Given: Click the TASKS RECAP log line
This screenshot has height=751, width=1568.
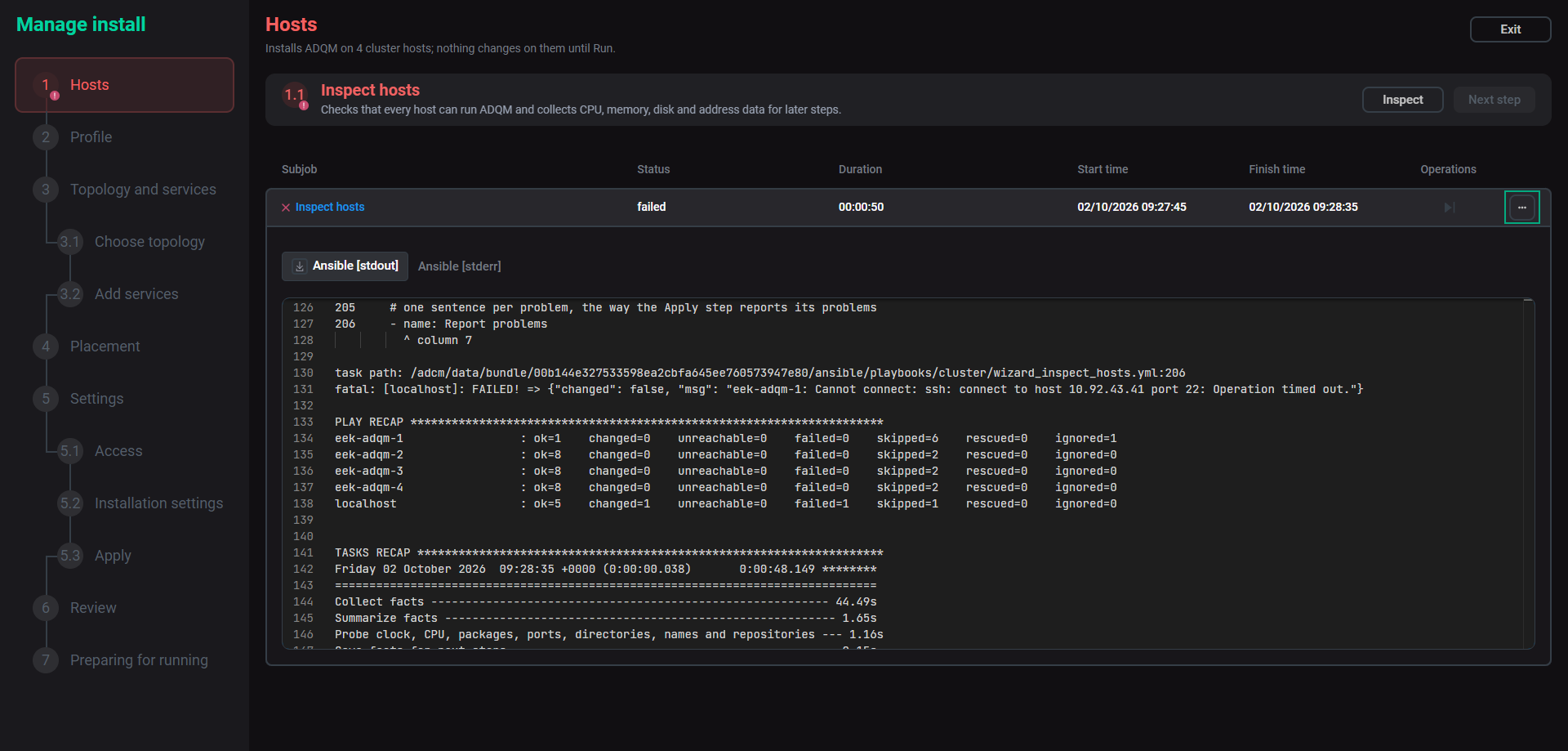Looking at the screenshot, I should tap(609, 553).
